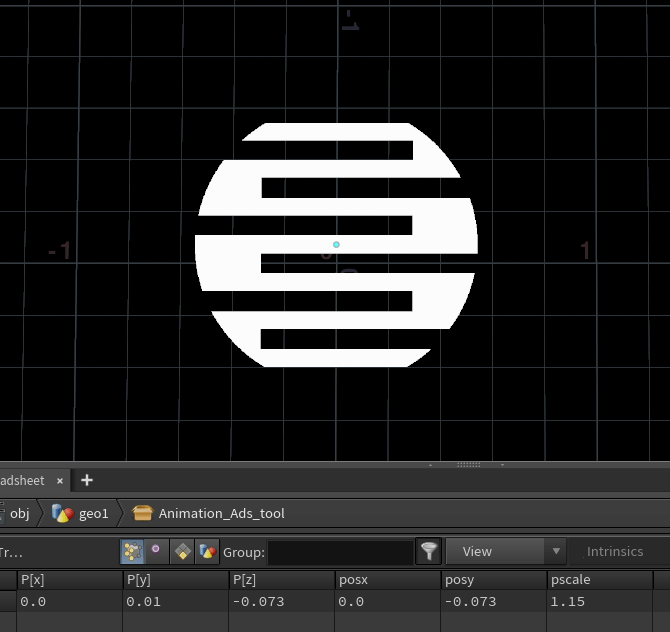
Task: Select the posx cell value 0.0
Action: pyautogui.click(x=388, y=601)
